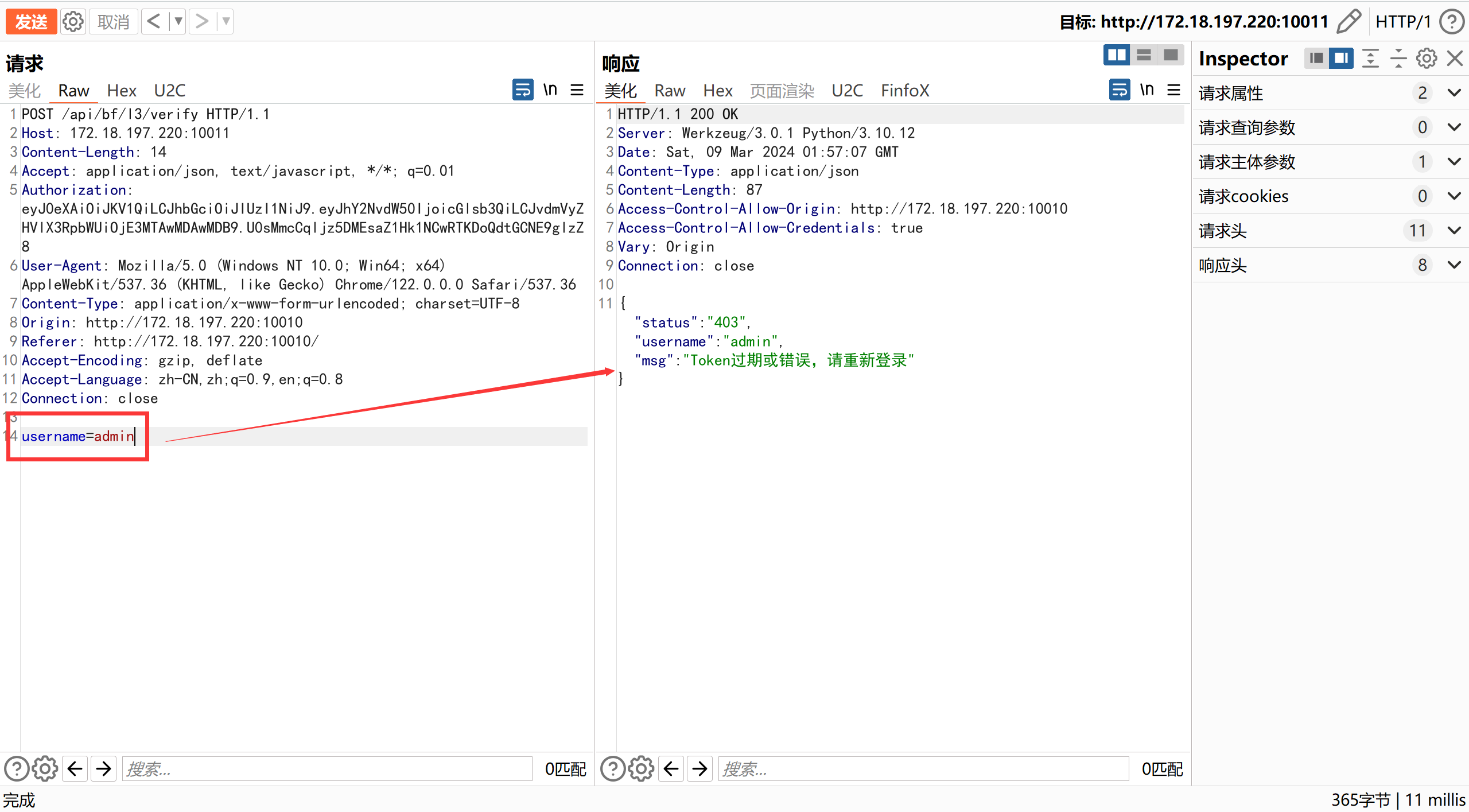This screenshot has height=812, width=1469.
Task: Click the HTTP/1 protocol selector
Action: (1403, 22)
